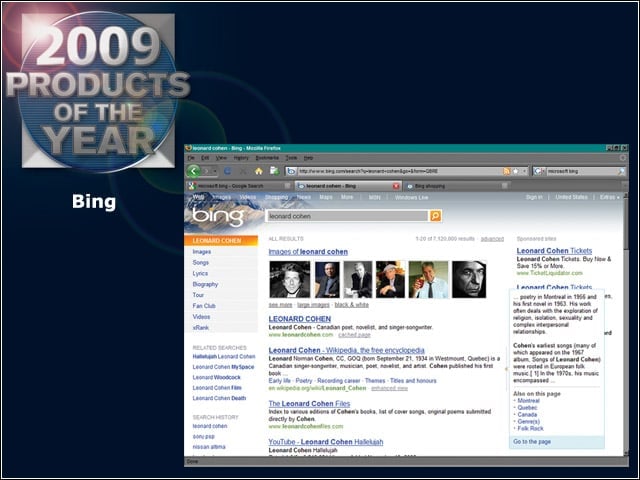Open the MSN link

374,197
